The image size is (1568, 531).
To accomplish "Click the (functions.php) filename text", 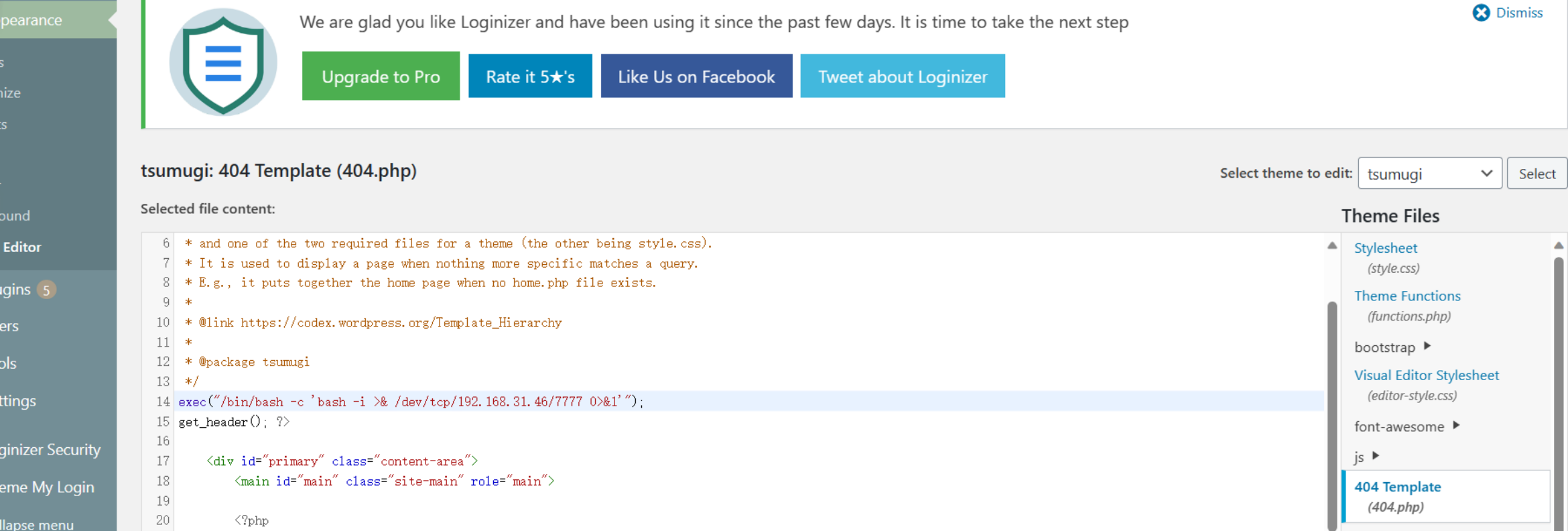I will click(x=1409, y=316).
